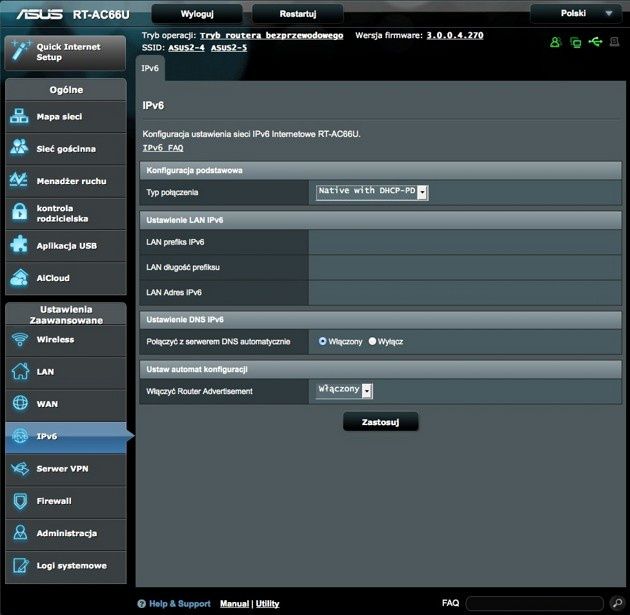Click the Logi systemowe notepad icon
Screen dimensions: 630x615
20,565
